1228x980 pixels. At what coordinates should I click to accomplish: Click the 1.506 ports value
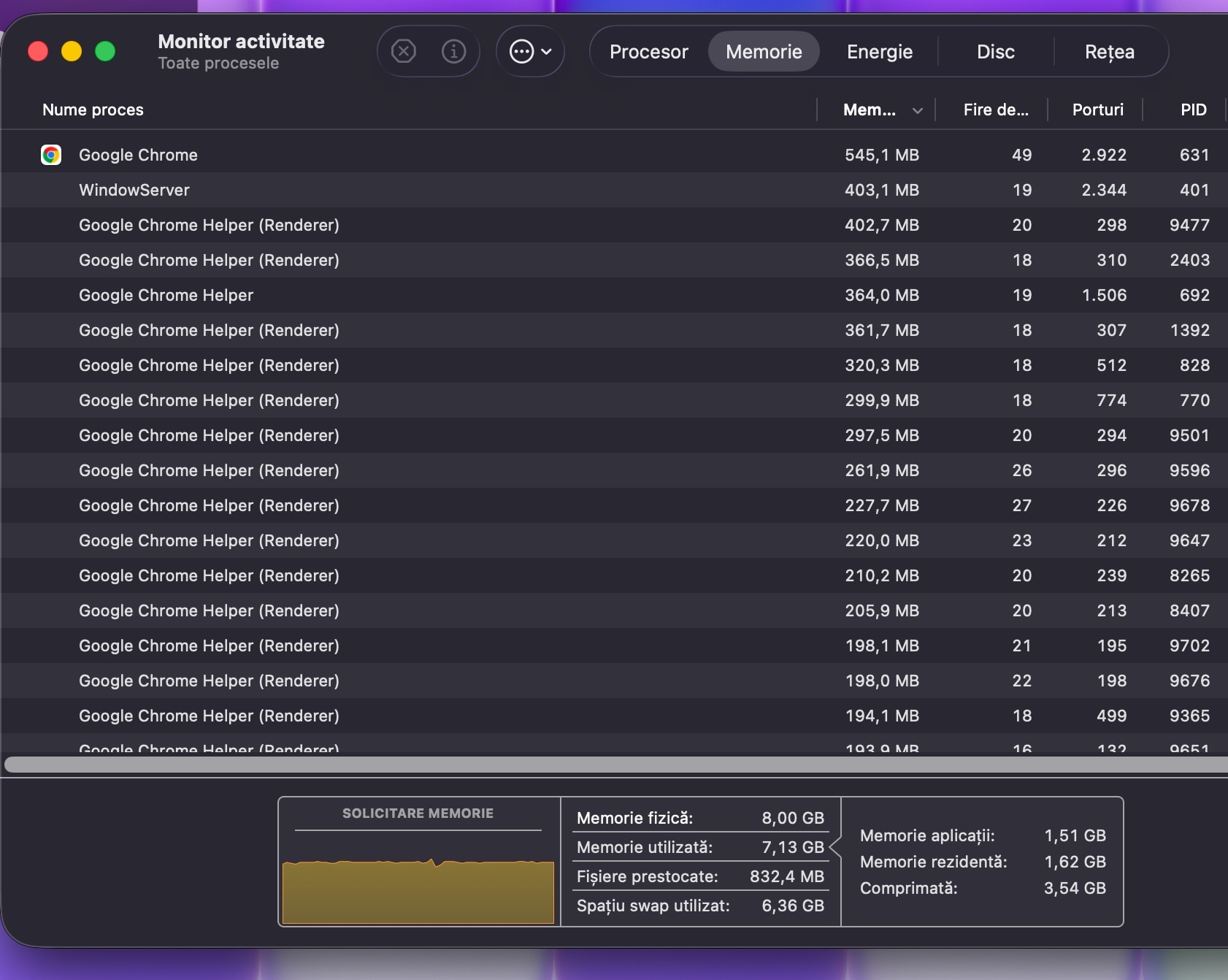[1104, 295]
